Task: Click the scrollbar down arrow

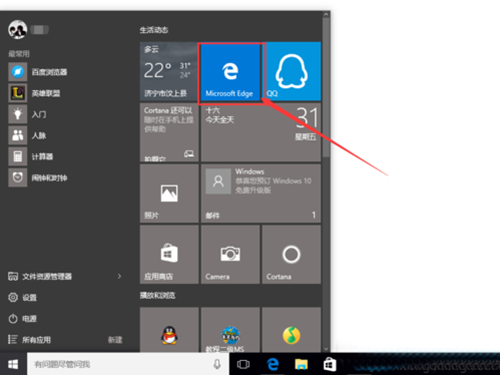Action: (x=326, y=349)
